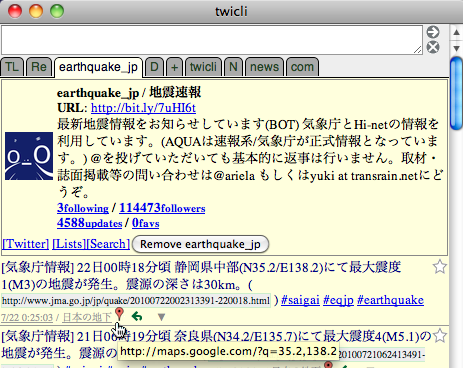Click the #earthquake hashtag

tap(390, 300)
